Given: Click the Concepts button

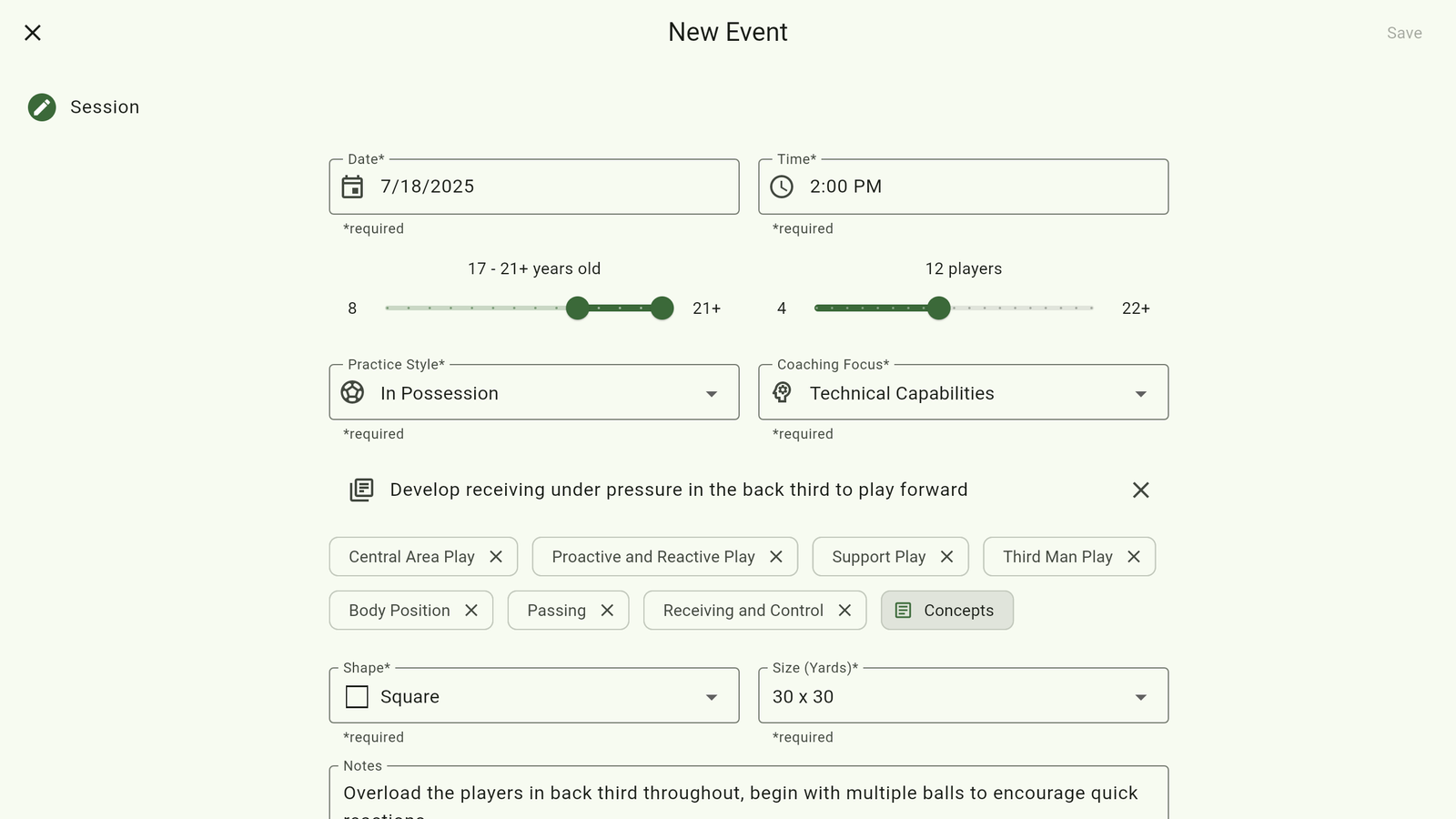Looking at the screenshot, I should click(946, 611).
